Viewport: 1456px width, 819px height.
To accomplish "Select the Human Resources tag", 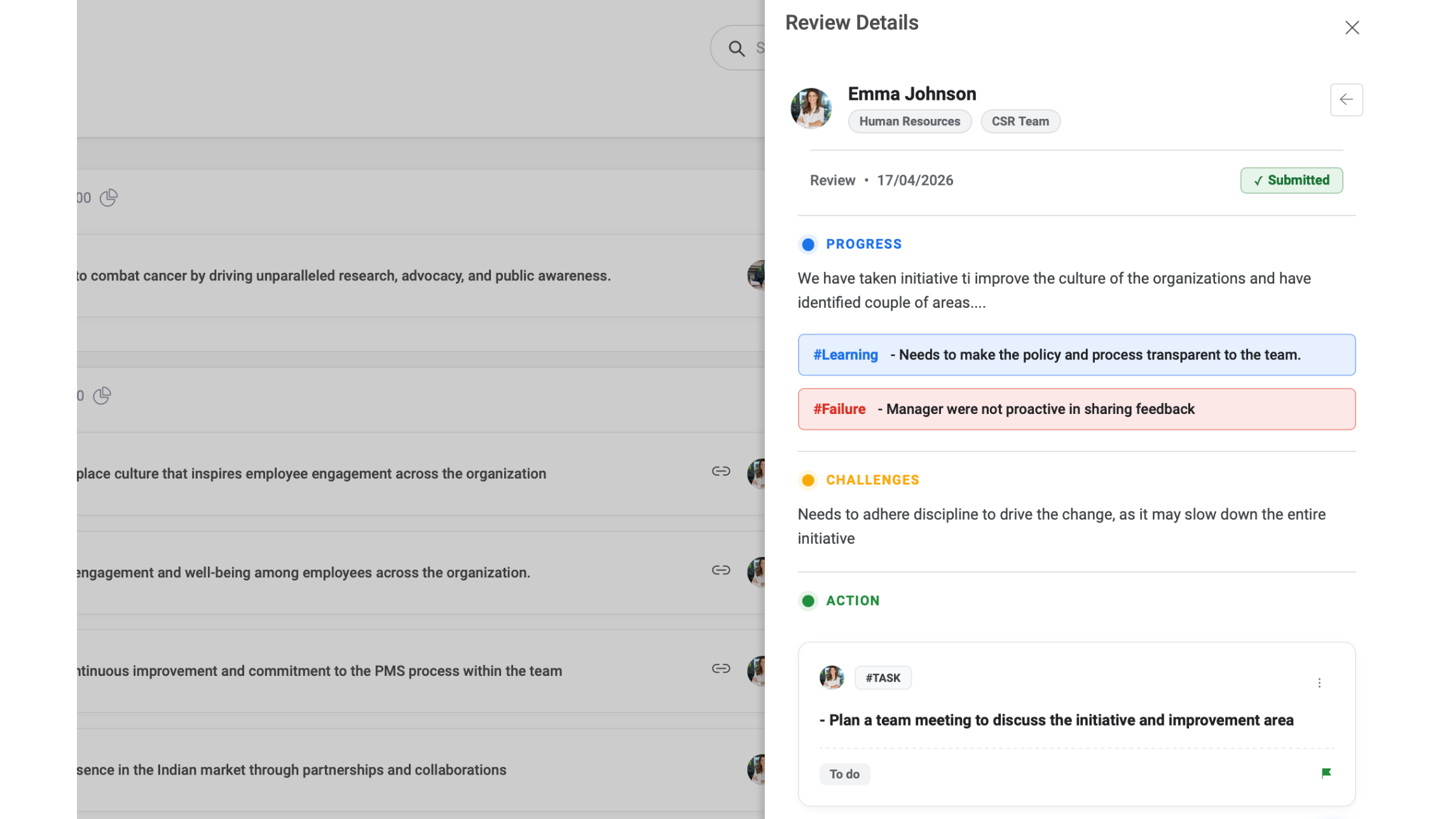I will [909, 121].
